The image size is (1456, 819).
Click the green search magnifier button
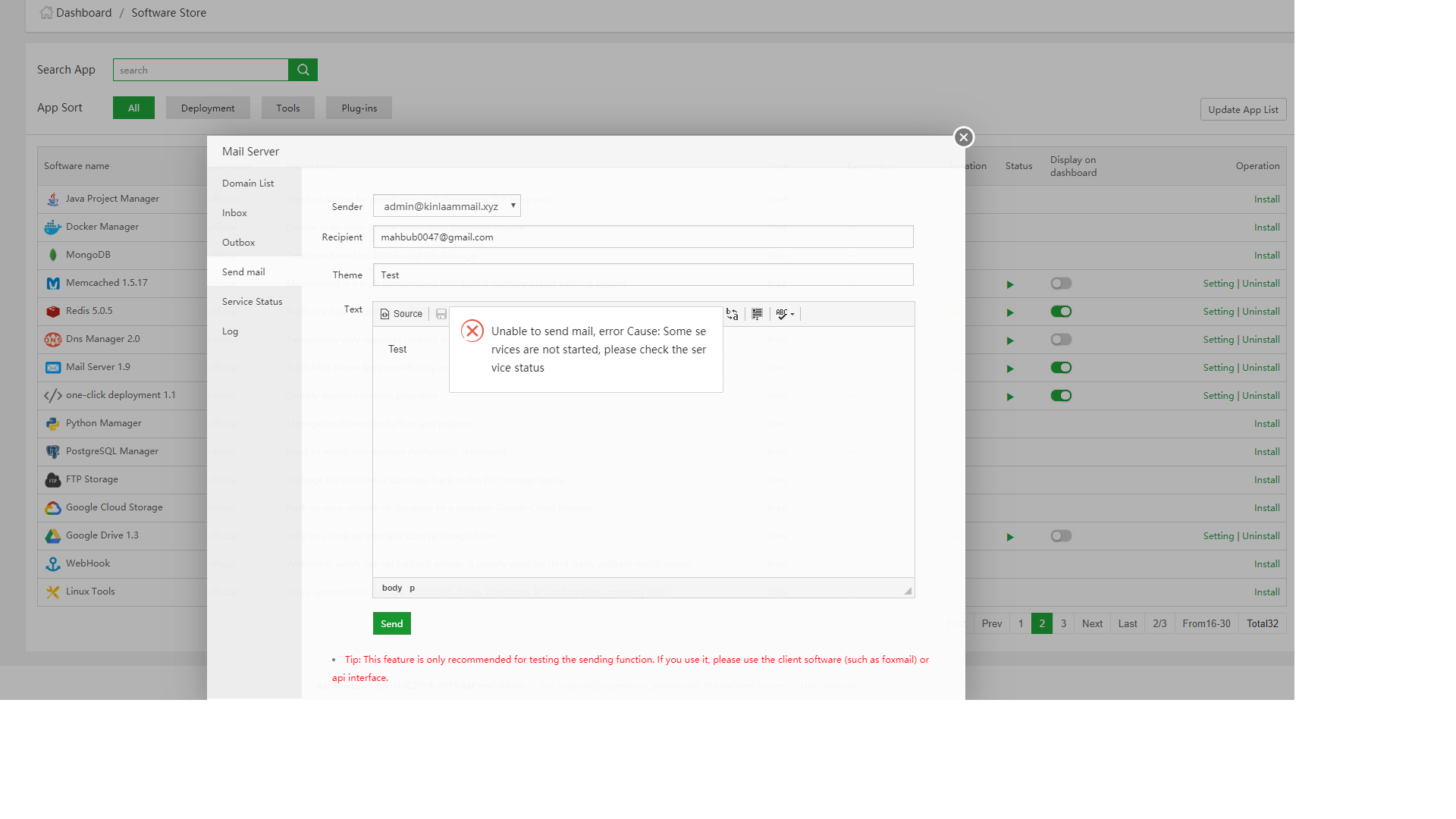[303, 70]
